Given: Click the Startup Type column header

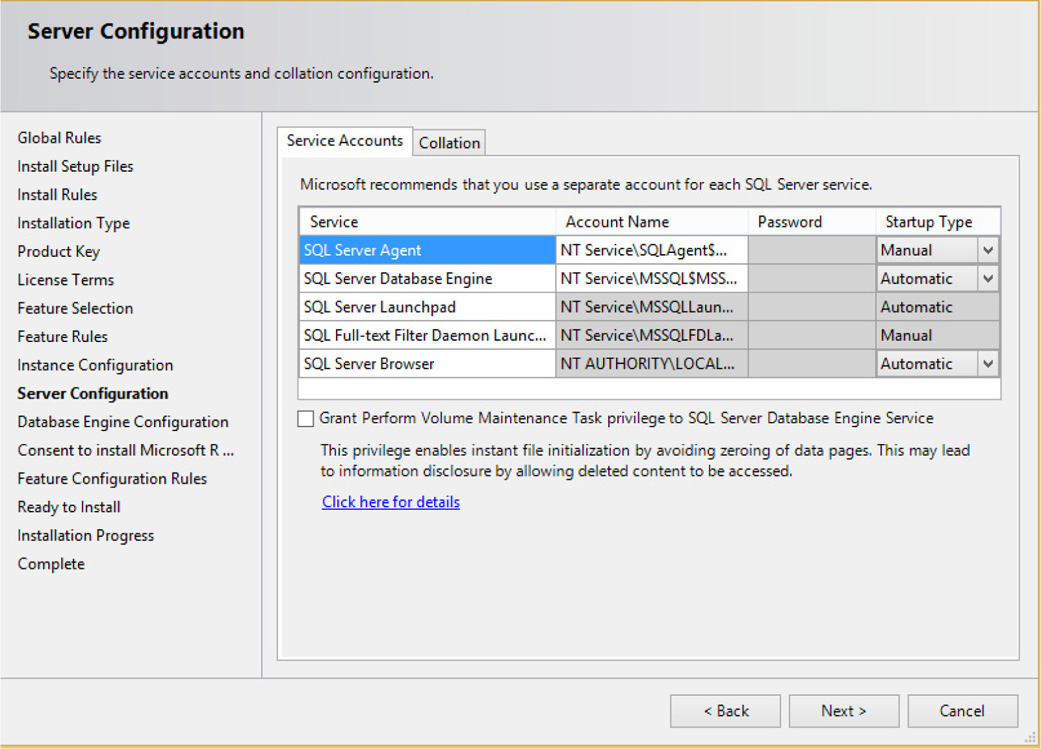Looking at the screenshot, I should (937, 222).
